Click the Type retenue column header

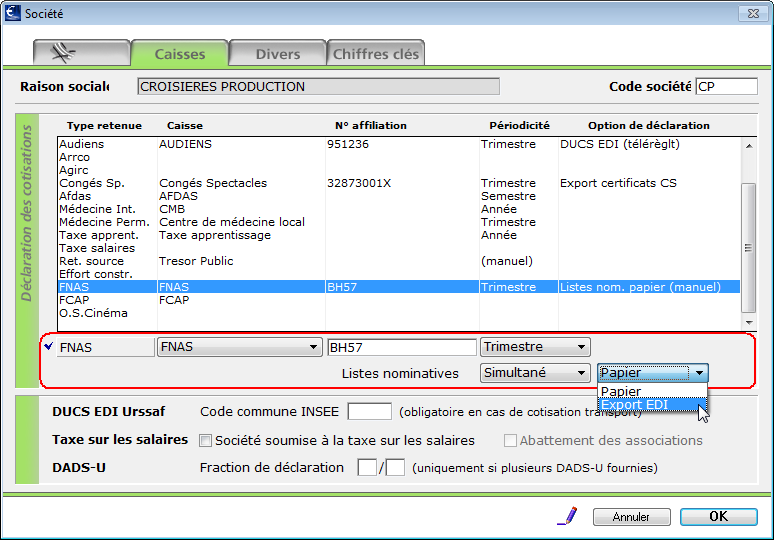(x=104, y=125)
